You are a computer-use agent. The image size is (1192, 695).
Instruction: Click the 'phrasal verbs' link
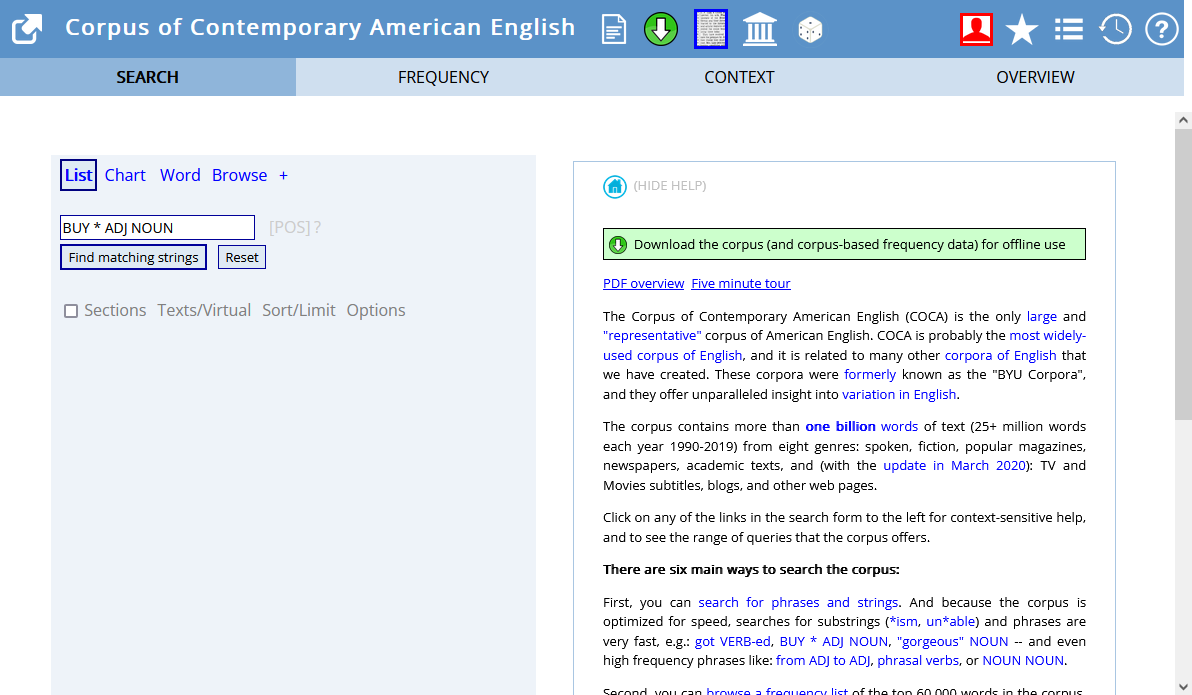tap(918, 661)
